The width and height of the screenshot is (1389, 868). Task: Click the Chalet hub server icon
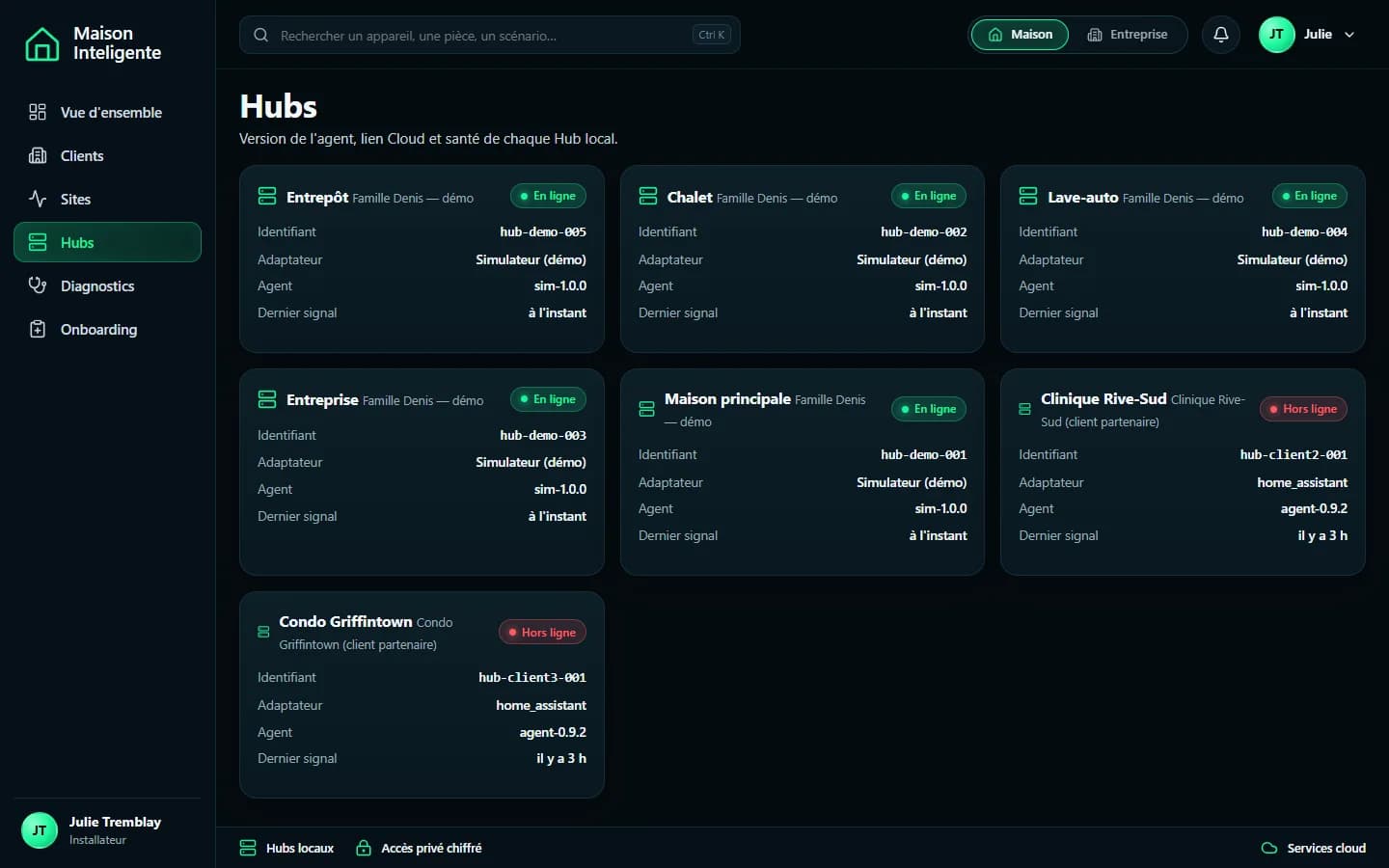coord(648,197)
